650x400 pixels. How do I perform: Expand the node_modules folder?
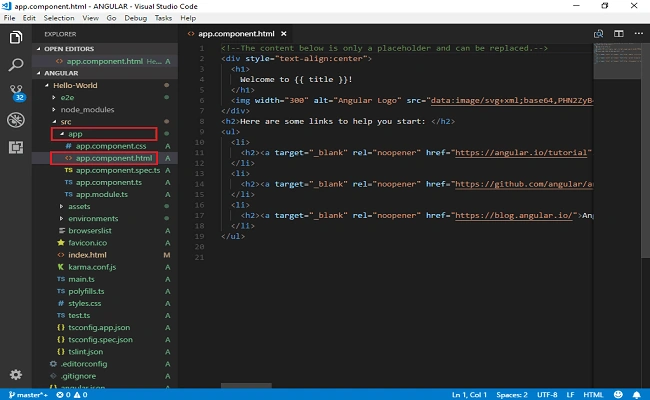105,109
